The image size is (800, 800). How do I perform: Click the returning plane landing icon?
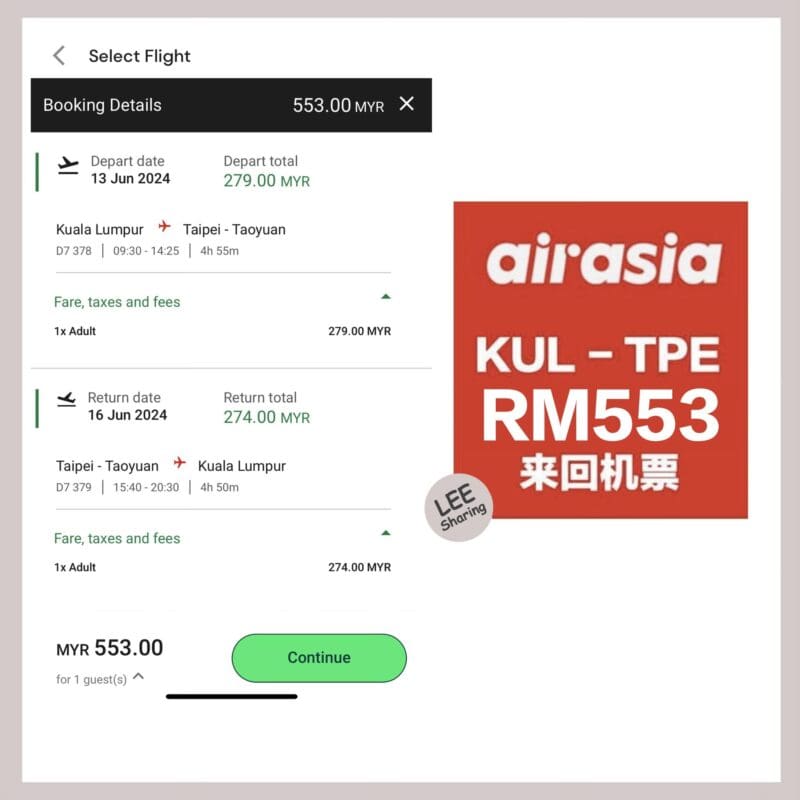point(66,399)
